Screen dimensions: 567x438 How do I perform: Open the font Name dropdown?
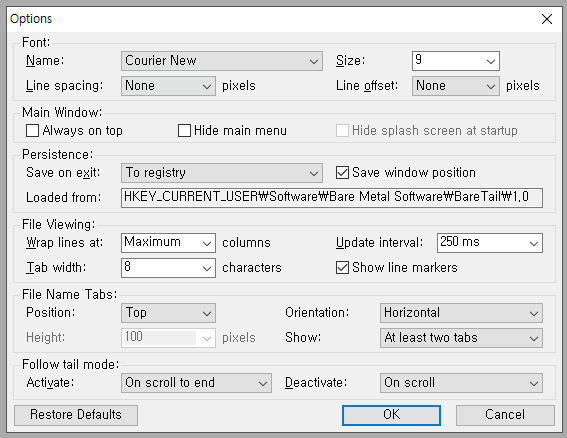coord(222,61)
